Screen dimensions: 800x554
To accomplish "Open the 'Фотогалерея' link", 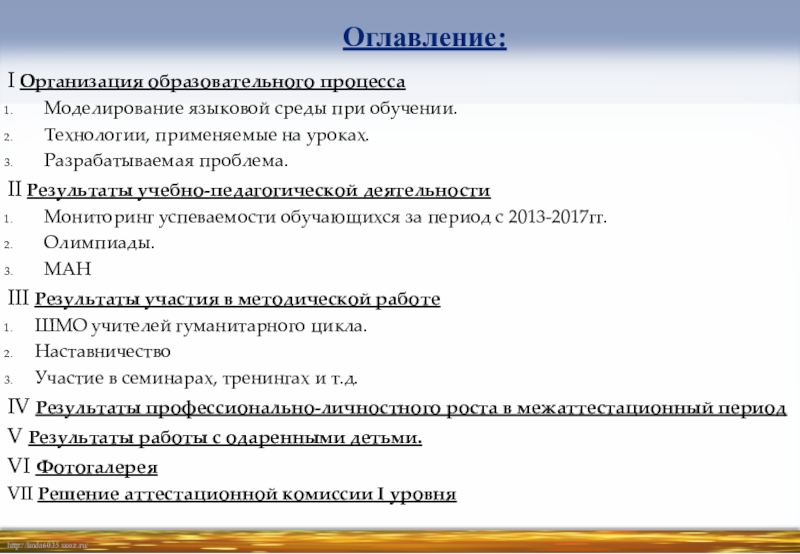I will [x=97, y=466].
